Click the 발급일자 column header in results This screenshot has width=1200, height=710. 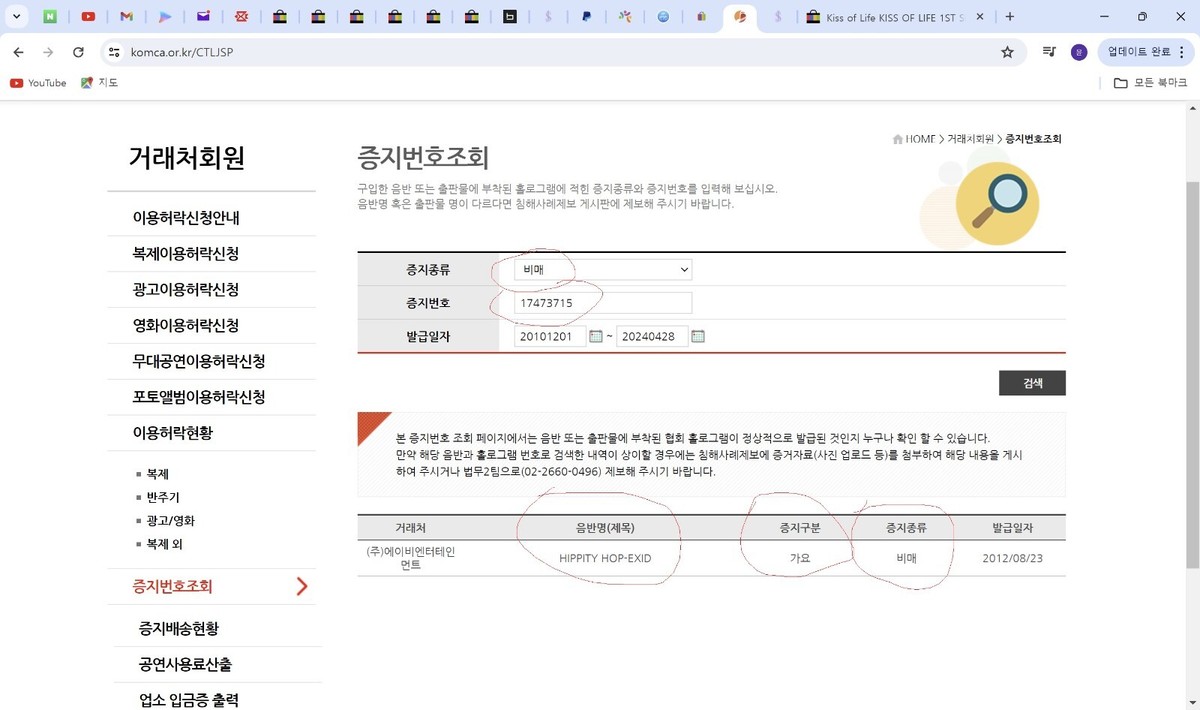point(1012,527)
